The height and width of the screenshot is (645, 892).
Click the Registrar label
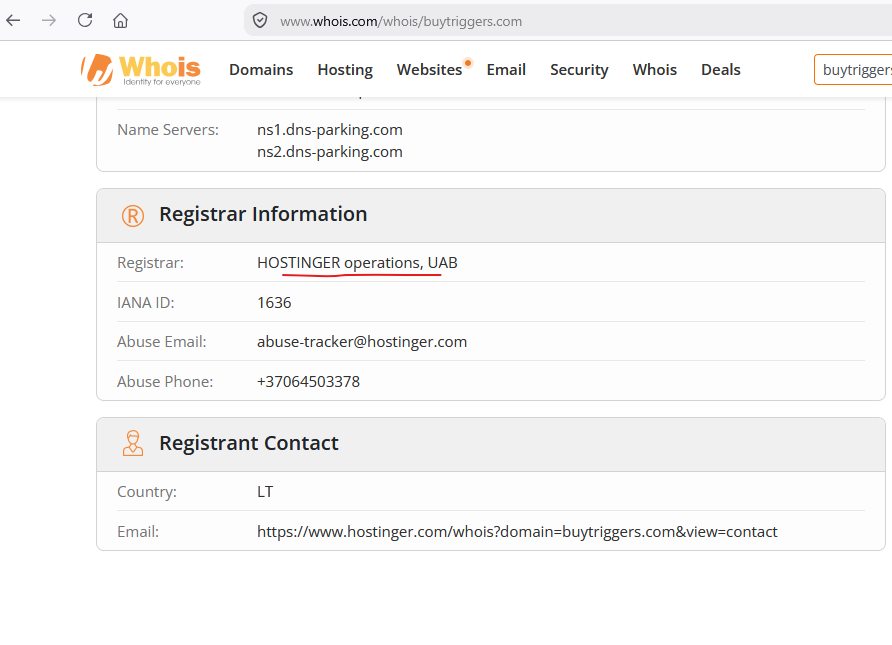click(x=150, y=263)
